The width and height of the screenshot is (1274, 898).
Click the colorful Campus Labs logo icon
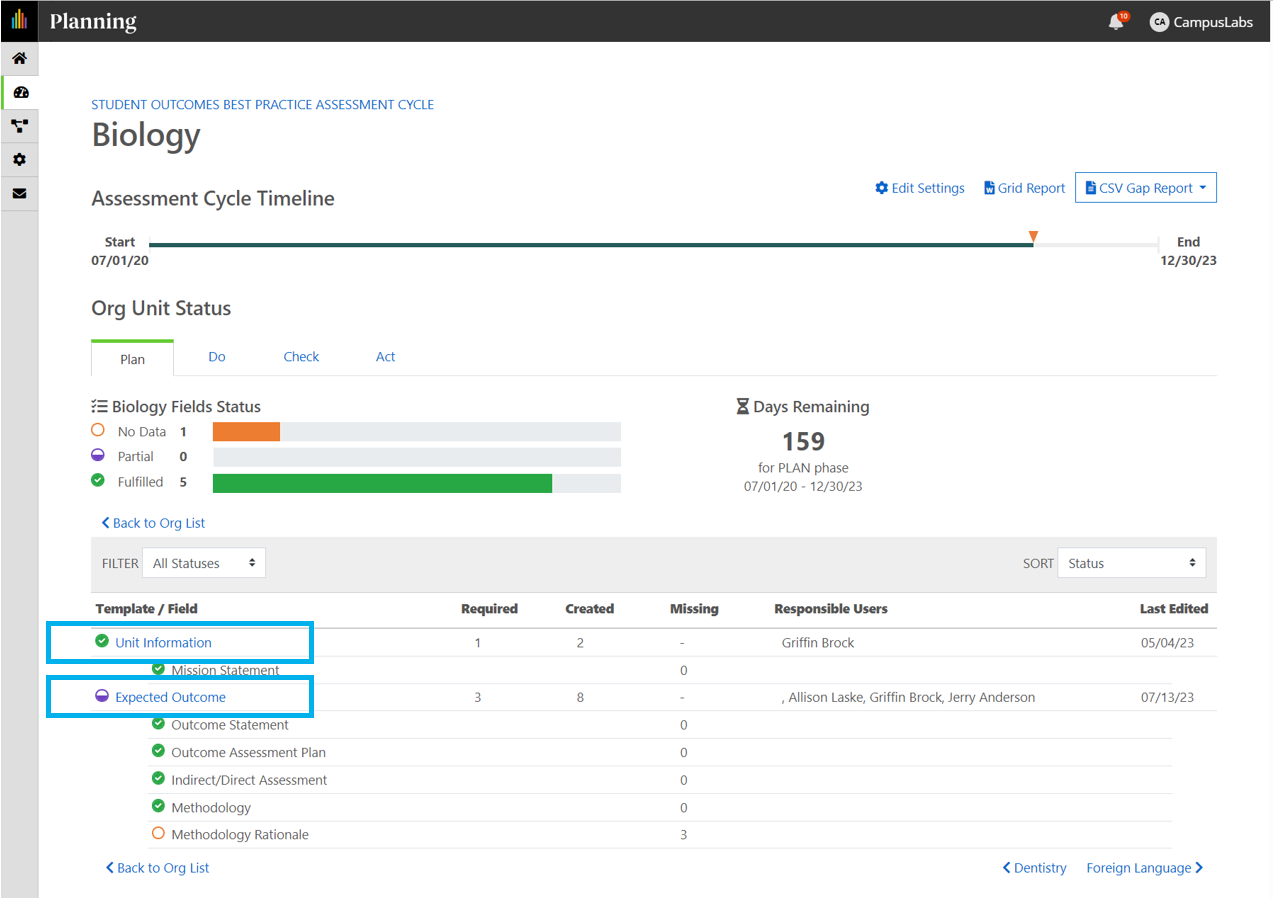click(x=19, y=20)
